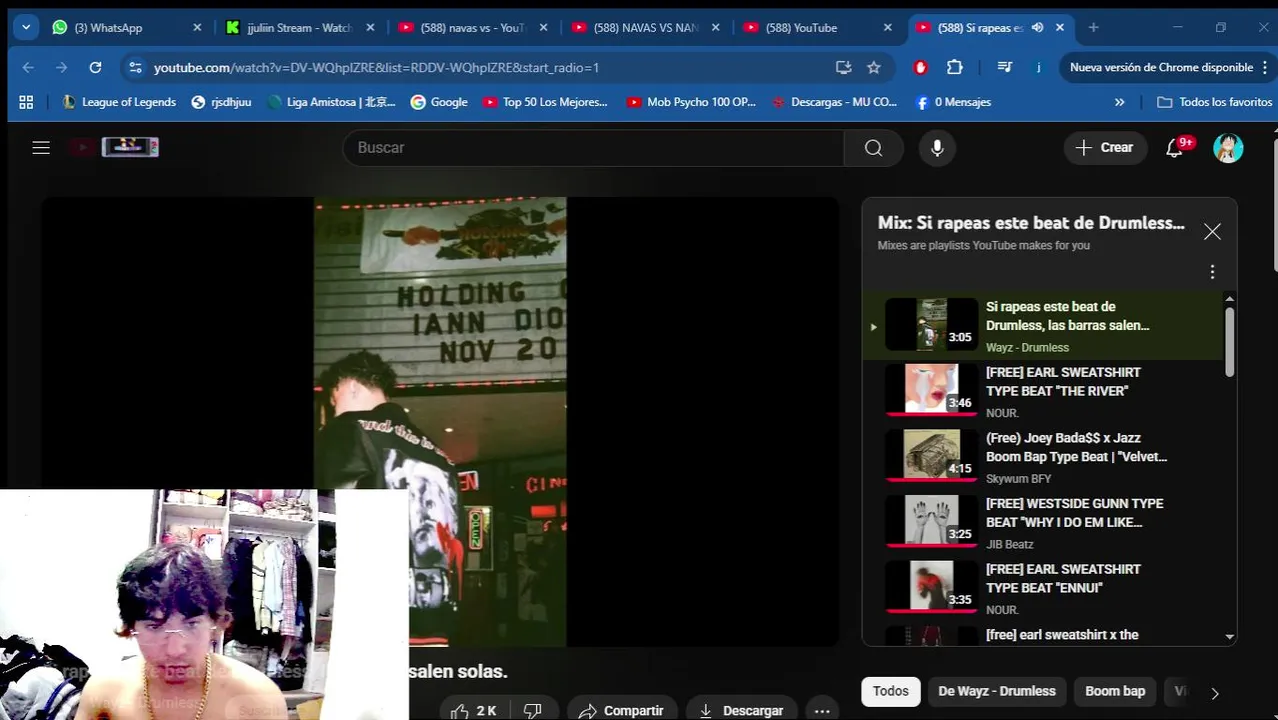
Task: Open the notifications bell
Action: click(1176, 148)
